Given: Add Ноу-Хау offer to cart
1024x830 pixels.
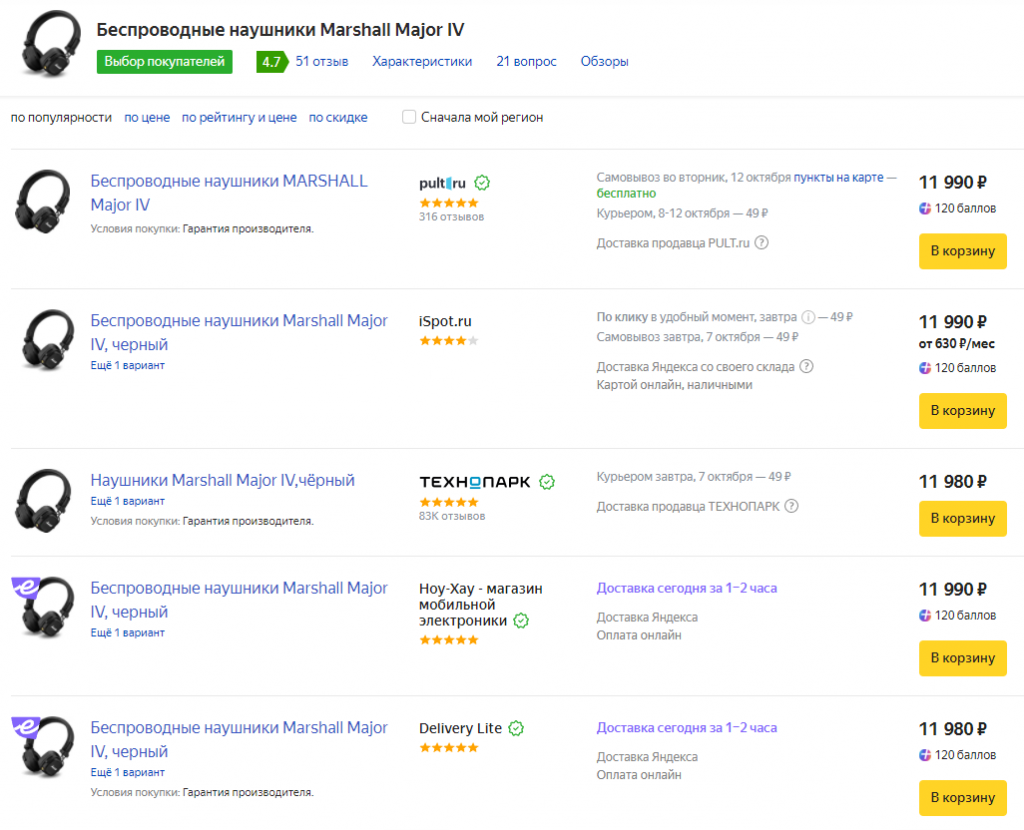Looking at the screenshot, I should (x=963, y=658).
